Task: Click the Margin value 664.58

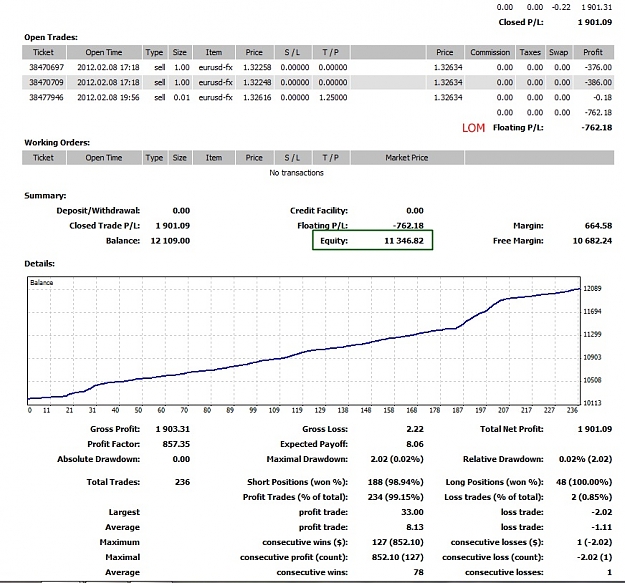Action: point(598,226)
